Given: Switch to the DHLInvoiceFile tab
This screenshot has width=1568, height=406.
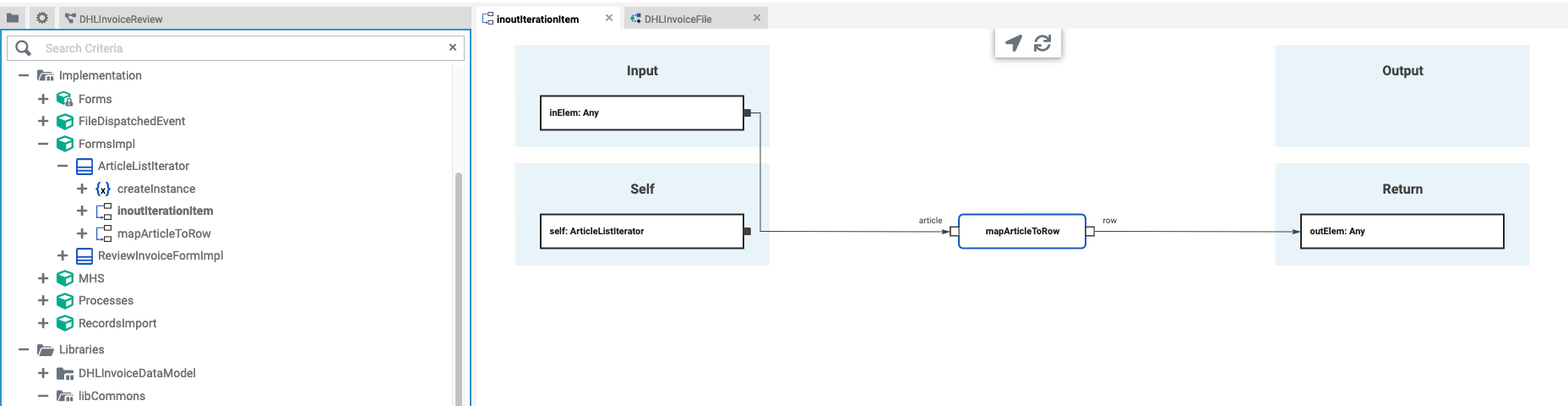Looking at the screenshot, I should coord(678,19).
